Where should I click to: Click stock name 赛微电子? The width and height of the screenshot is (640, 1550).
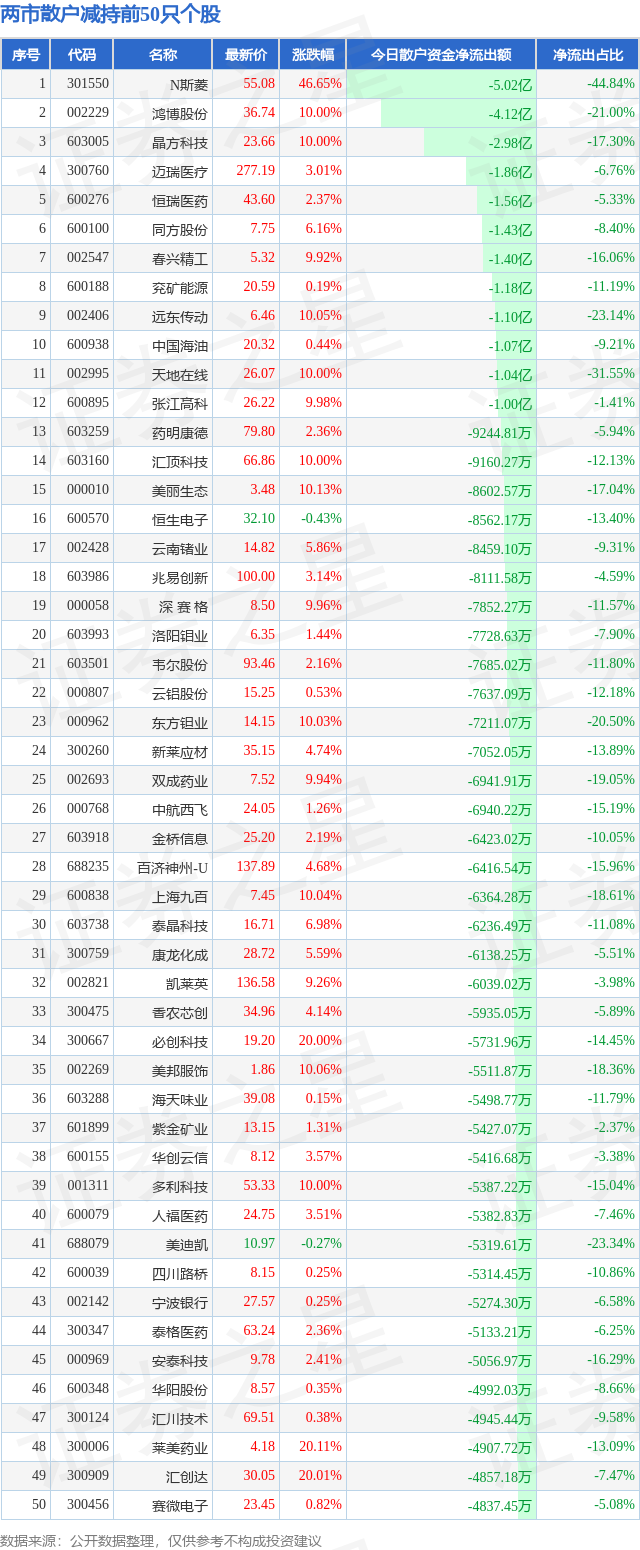click(x=180, y=1505)
